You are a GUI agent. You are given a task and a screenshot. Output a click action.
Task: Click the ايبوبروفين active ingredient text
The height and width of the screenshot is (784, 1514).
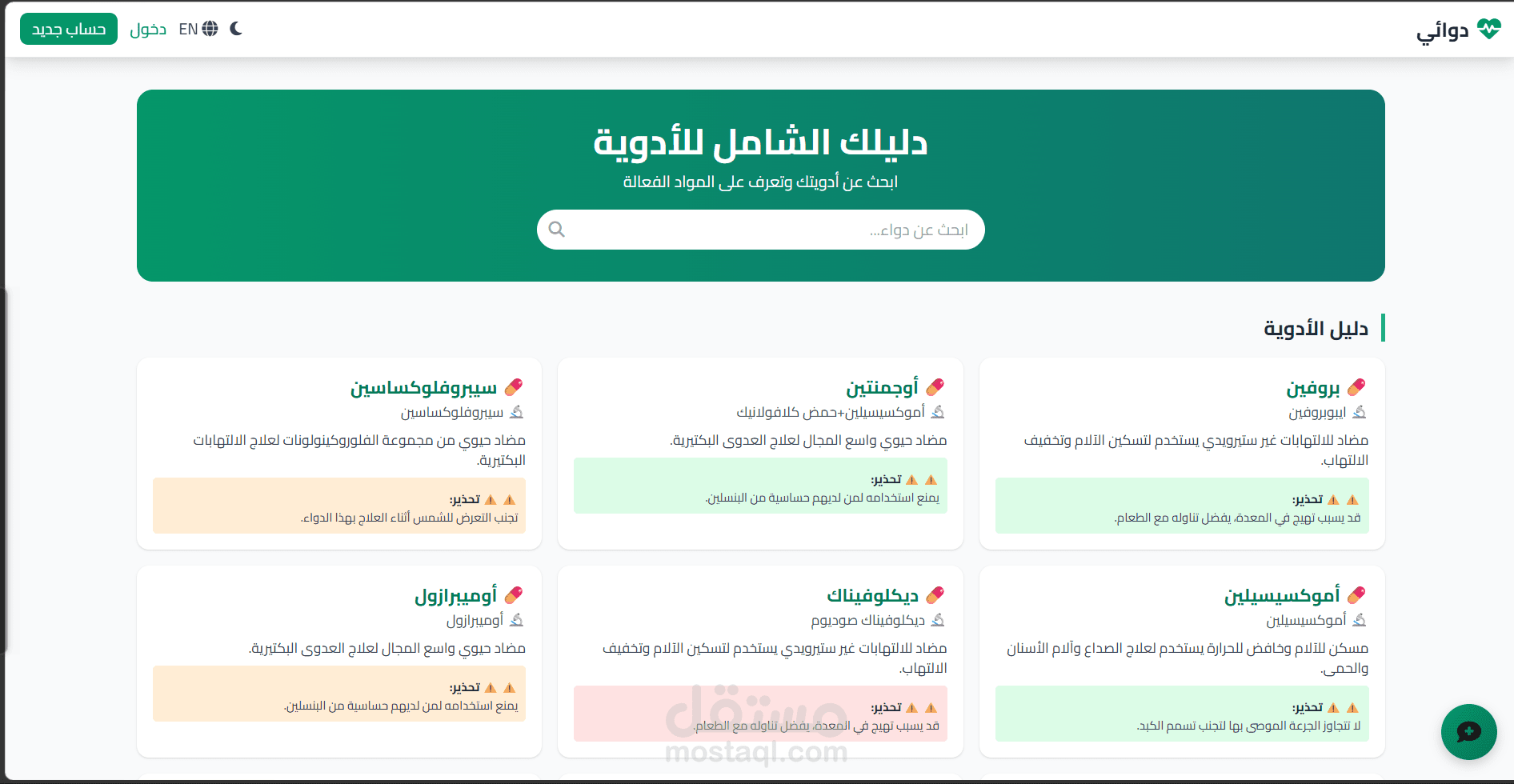1317,413
